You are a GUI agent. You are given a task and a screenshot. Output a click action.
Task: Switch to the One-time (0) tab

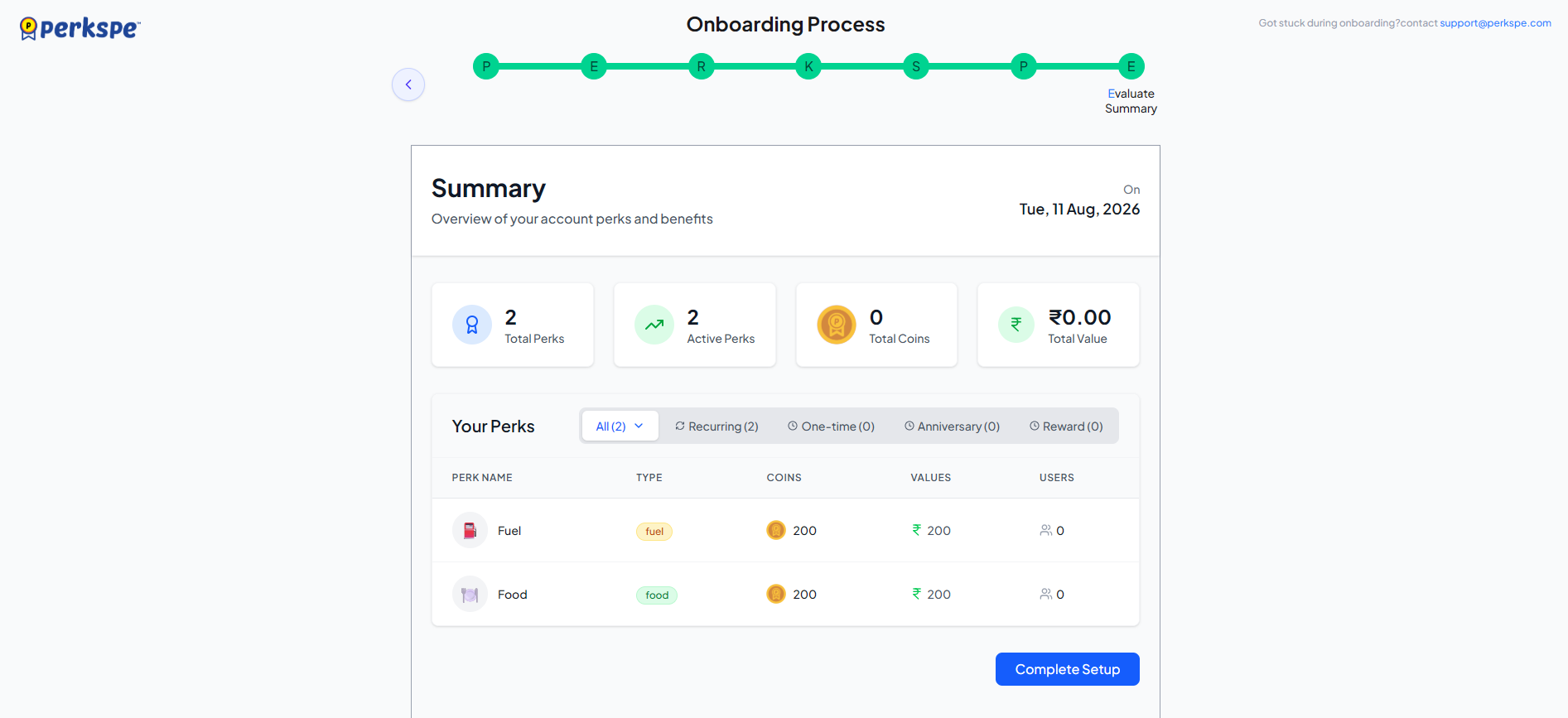(x=831, y=426)
